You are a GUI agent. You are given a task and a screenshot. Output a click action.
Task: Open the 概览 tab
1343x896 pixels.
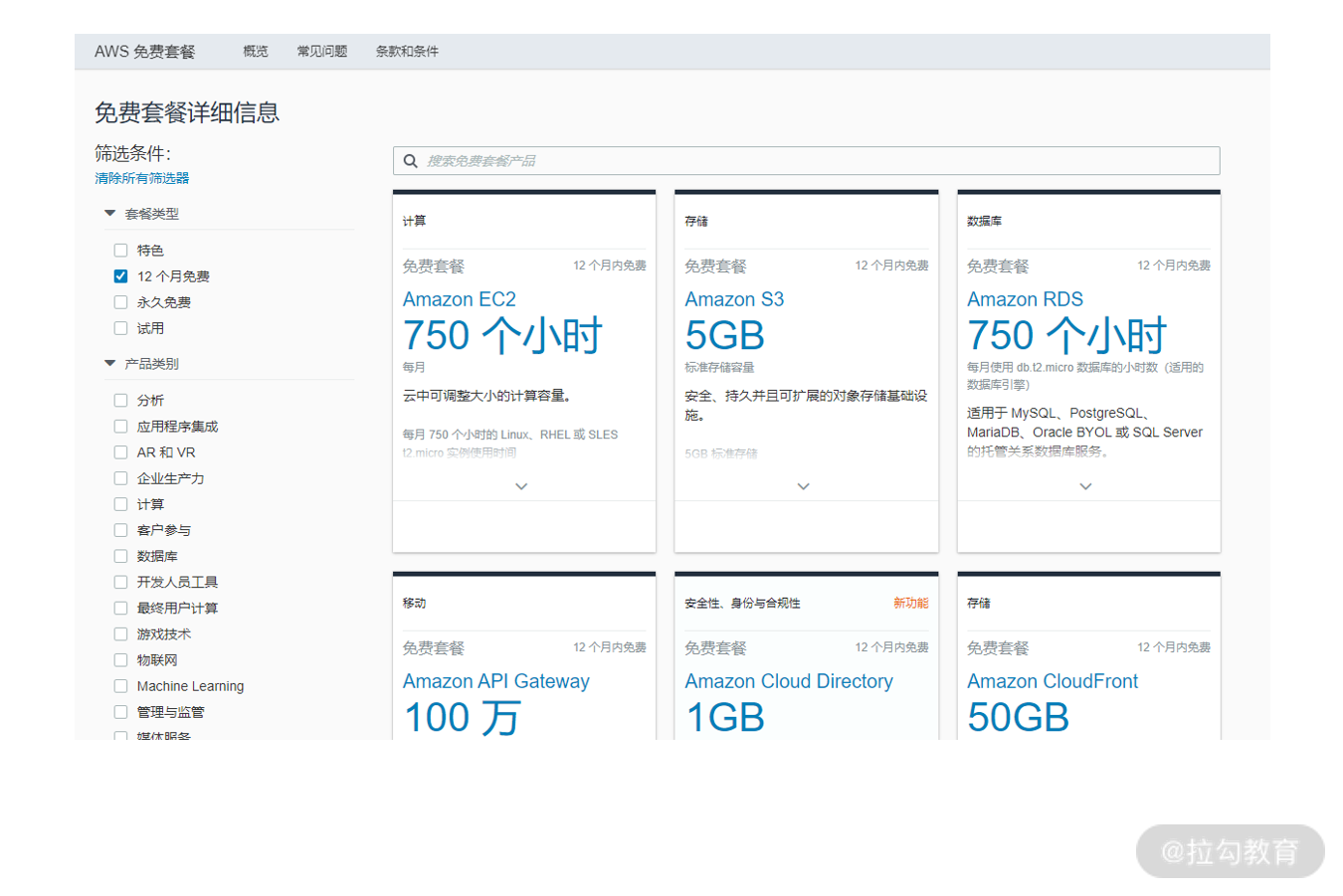[x=256, y=52]
